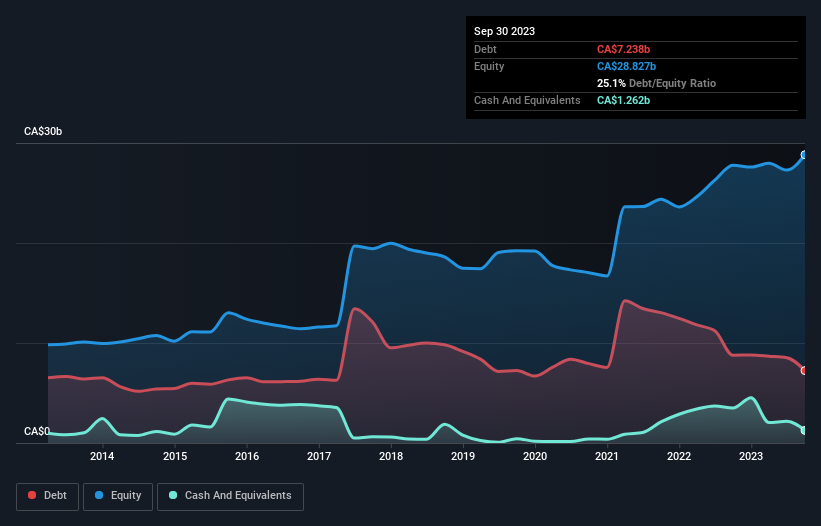Toggle Cash And Equivalents legend button

(230, 496)
